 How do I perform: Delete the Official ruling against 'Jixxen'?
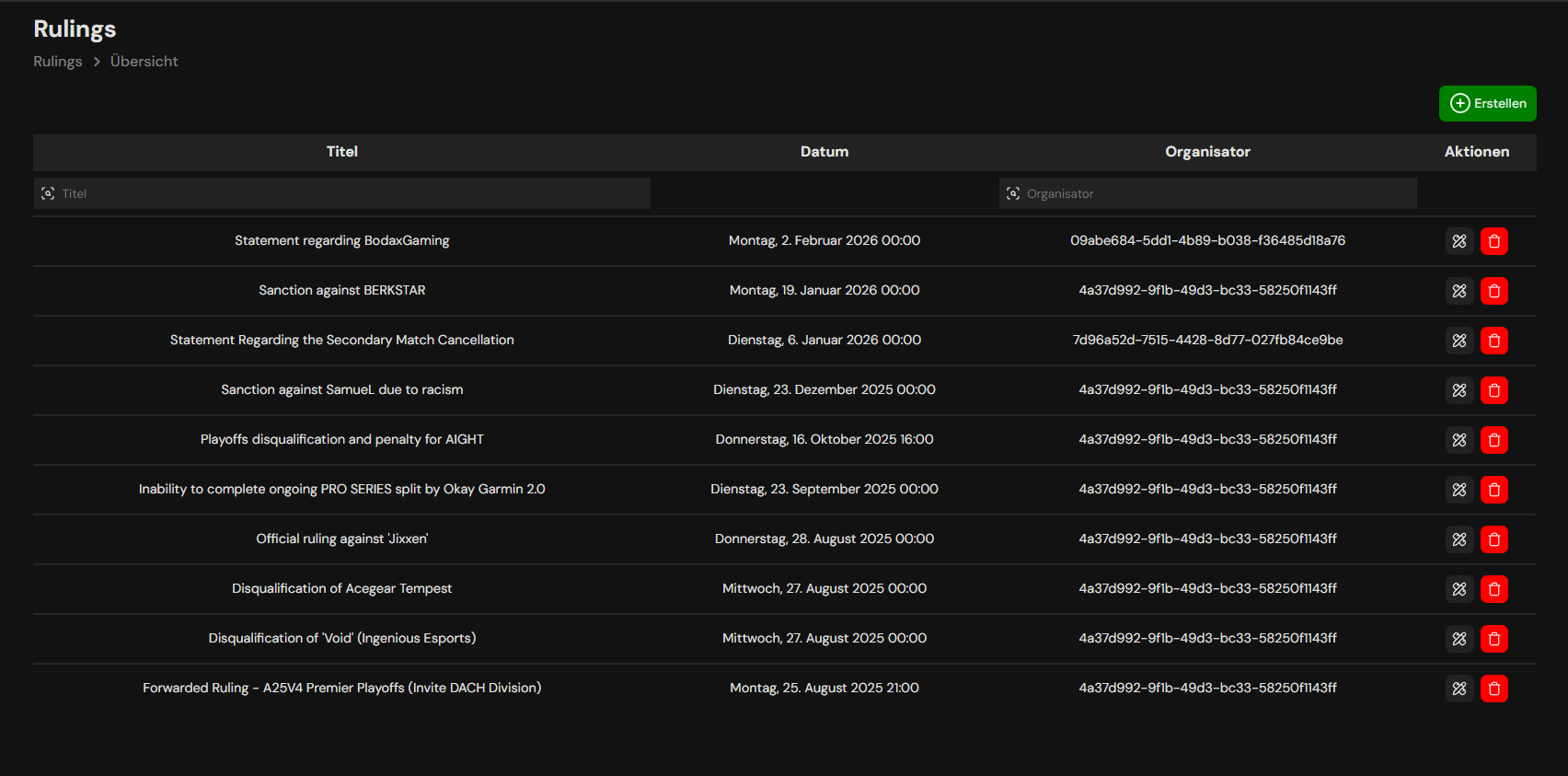point(1494,539)
